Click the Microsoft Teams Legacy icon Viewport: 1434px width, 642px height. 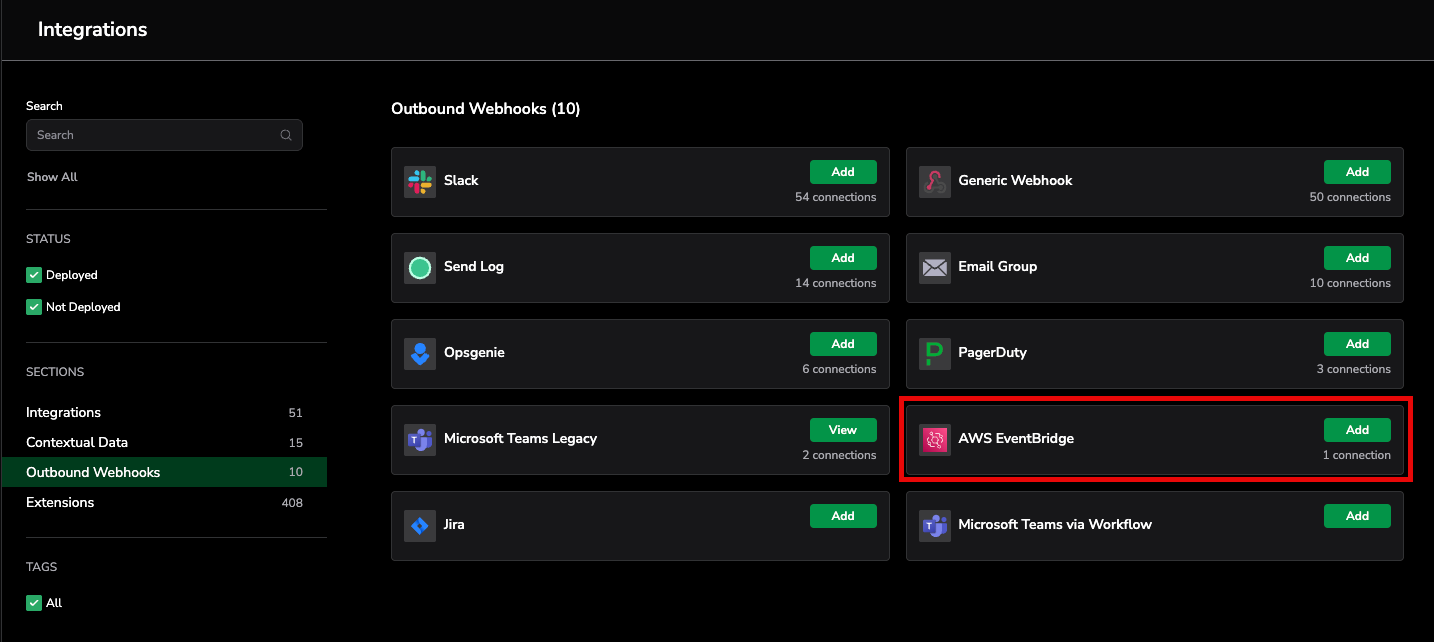coord(420,440)
